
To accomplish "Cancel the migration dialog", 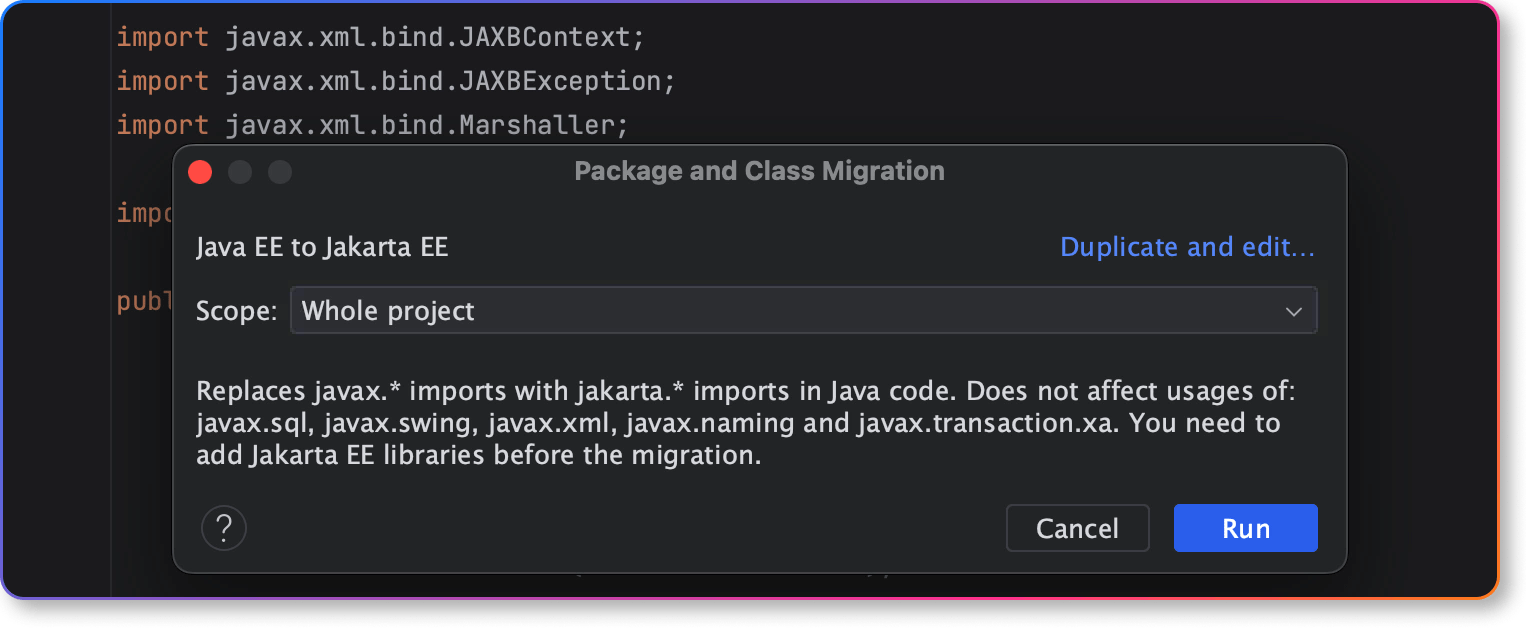I will pyautogui.click(x=1077, y=528).
